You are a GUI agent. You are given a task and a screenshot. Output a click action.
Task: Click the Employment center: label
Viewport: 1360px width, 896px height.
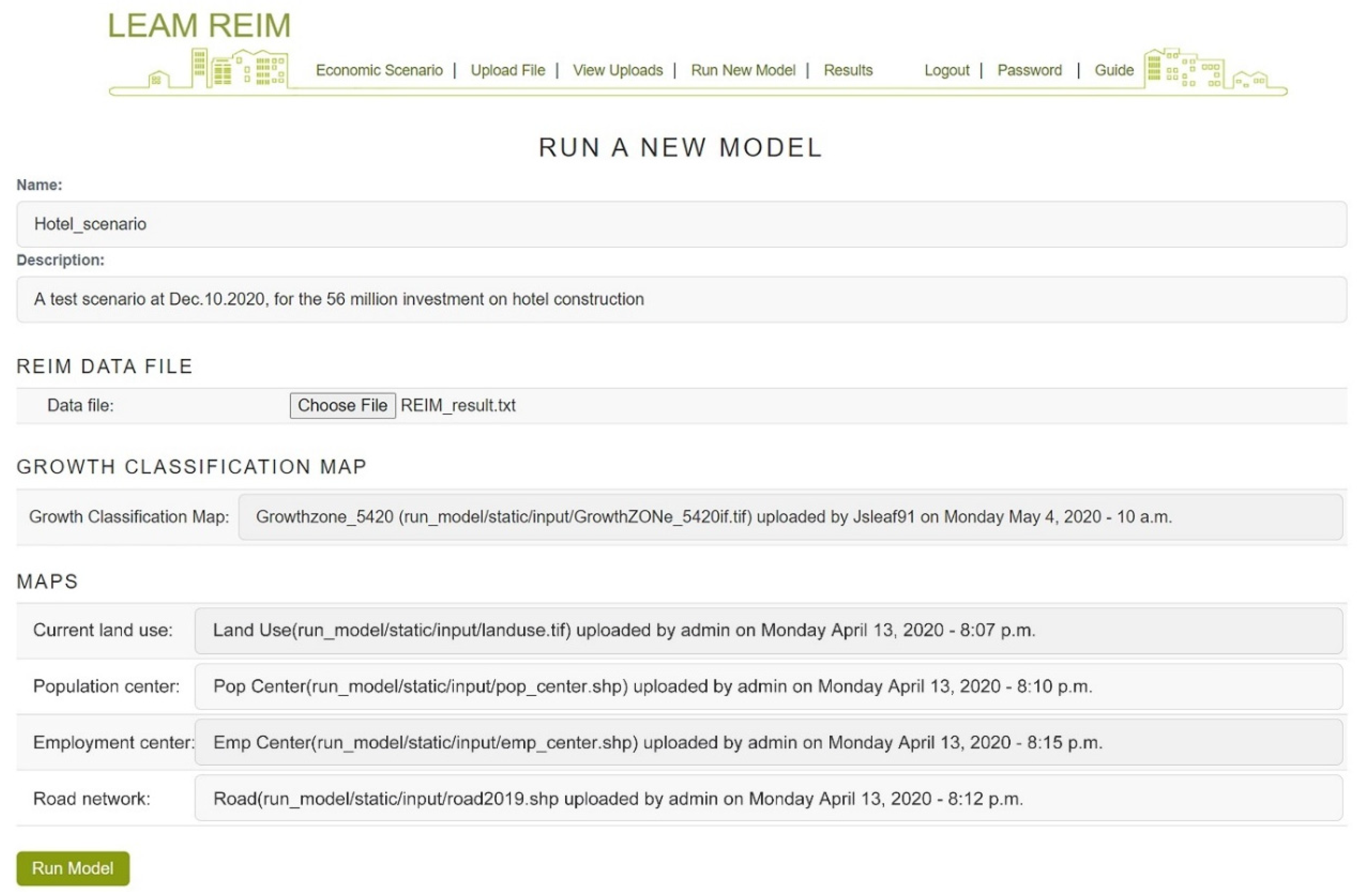tap(114, 743)
